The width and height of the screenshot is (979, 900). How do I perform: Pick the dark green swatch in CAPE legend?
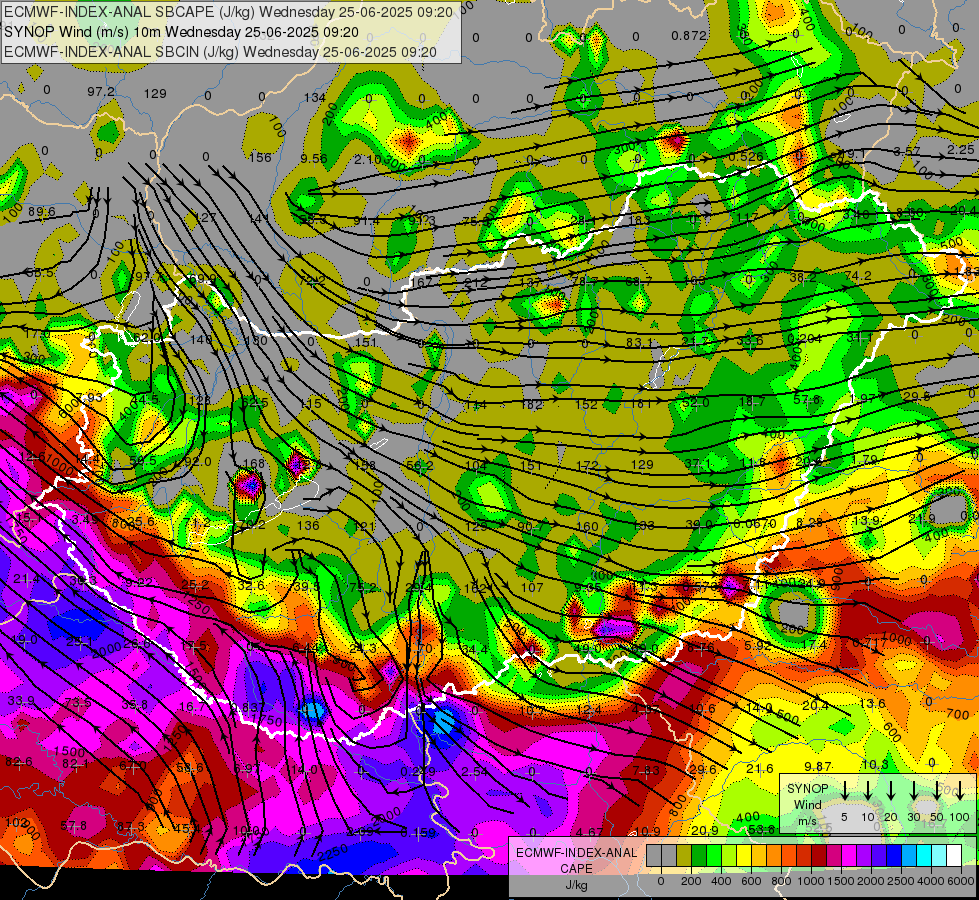point(699,856)
